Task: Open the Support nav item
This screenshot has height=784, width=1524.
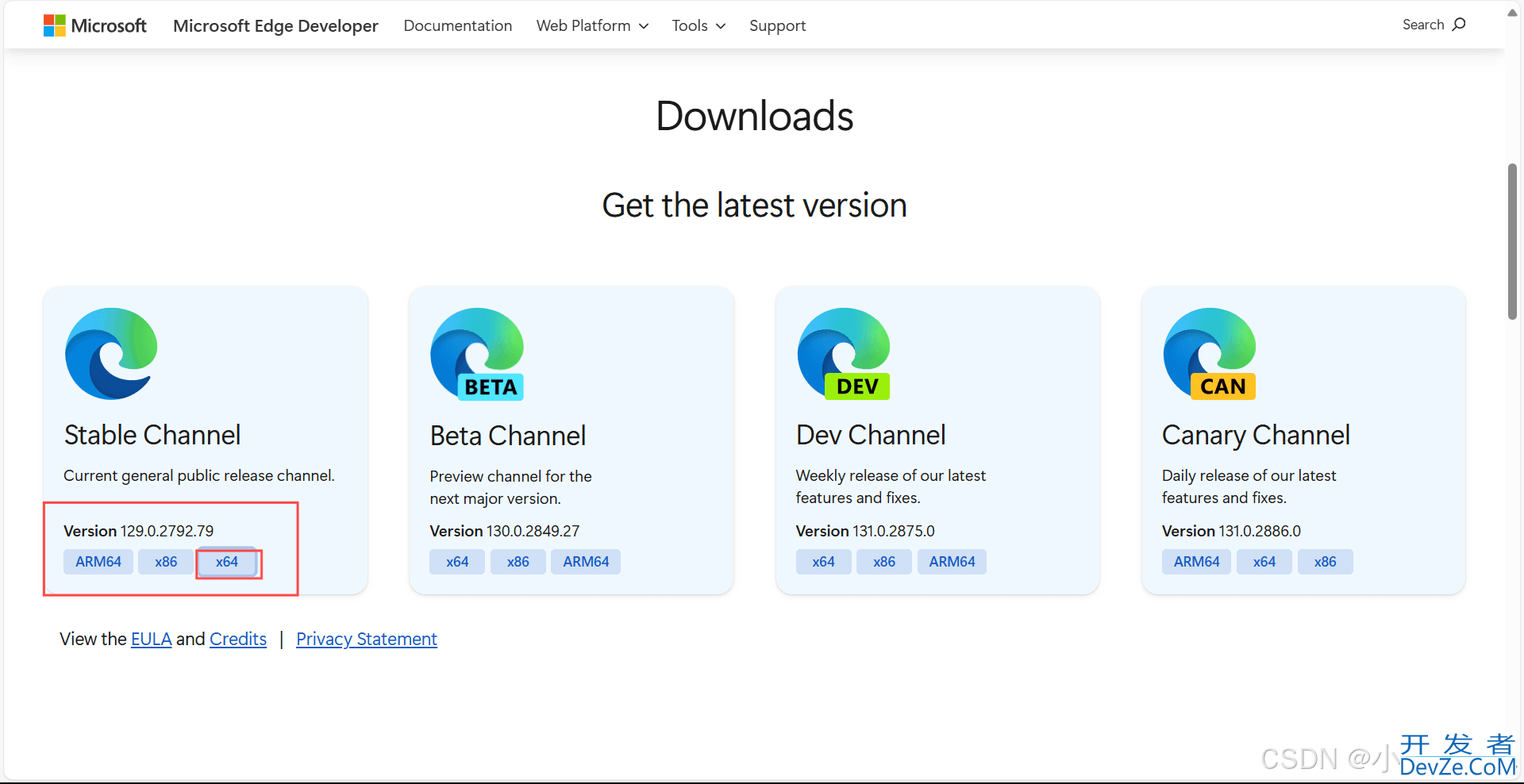Action: pos(777,25)
